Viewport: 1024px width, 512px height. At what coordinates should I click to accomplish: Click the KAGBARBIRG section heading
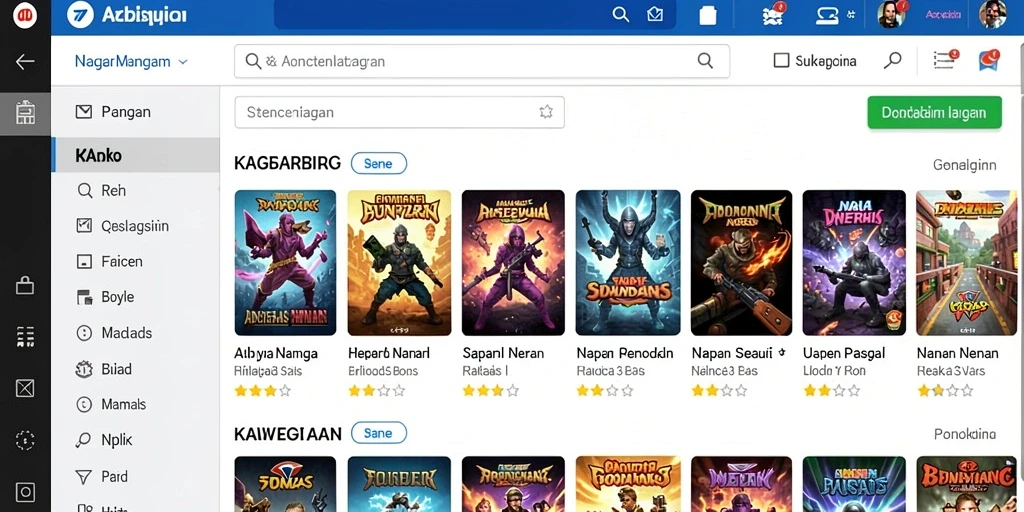point(287,163)
